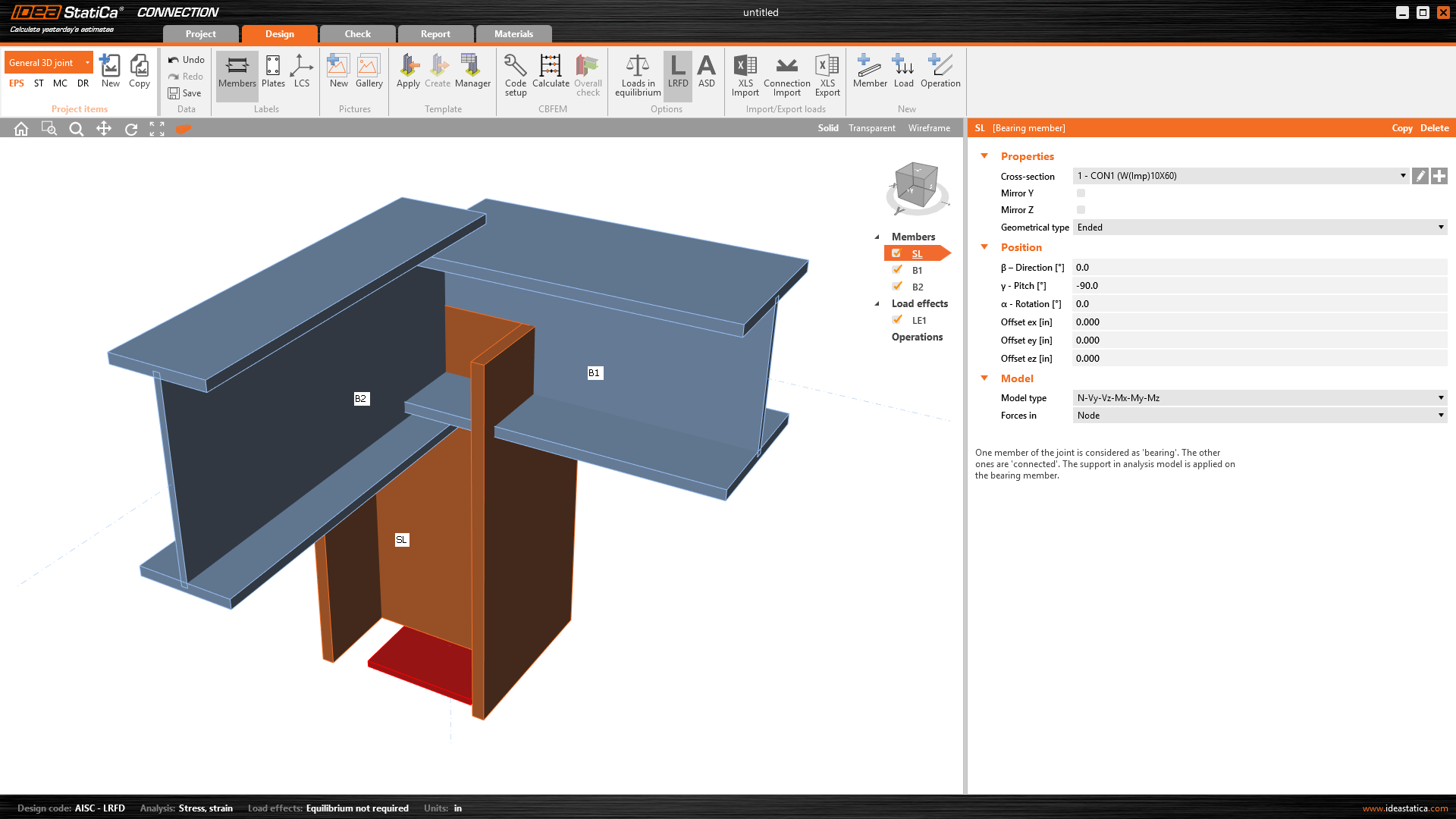Click the γ - Pitch input field

pyautogui.click(x=1259, y=286)
